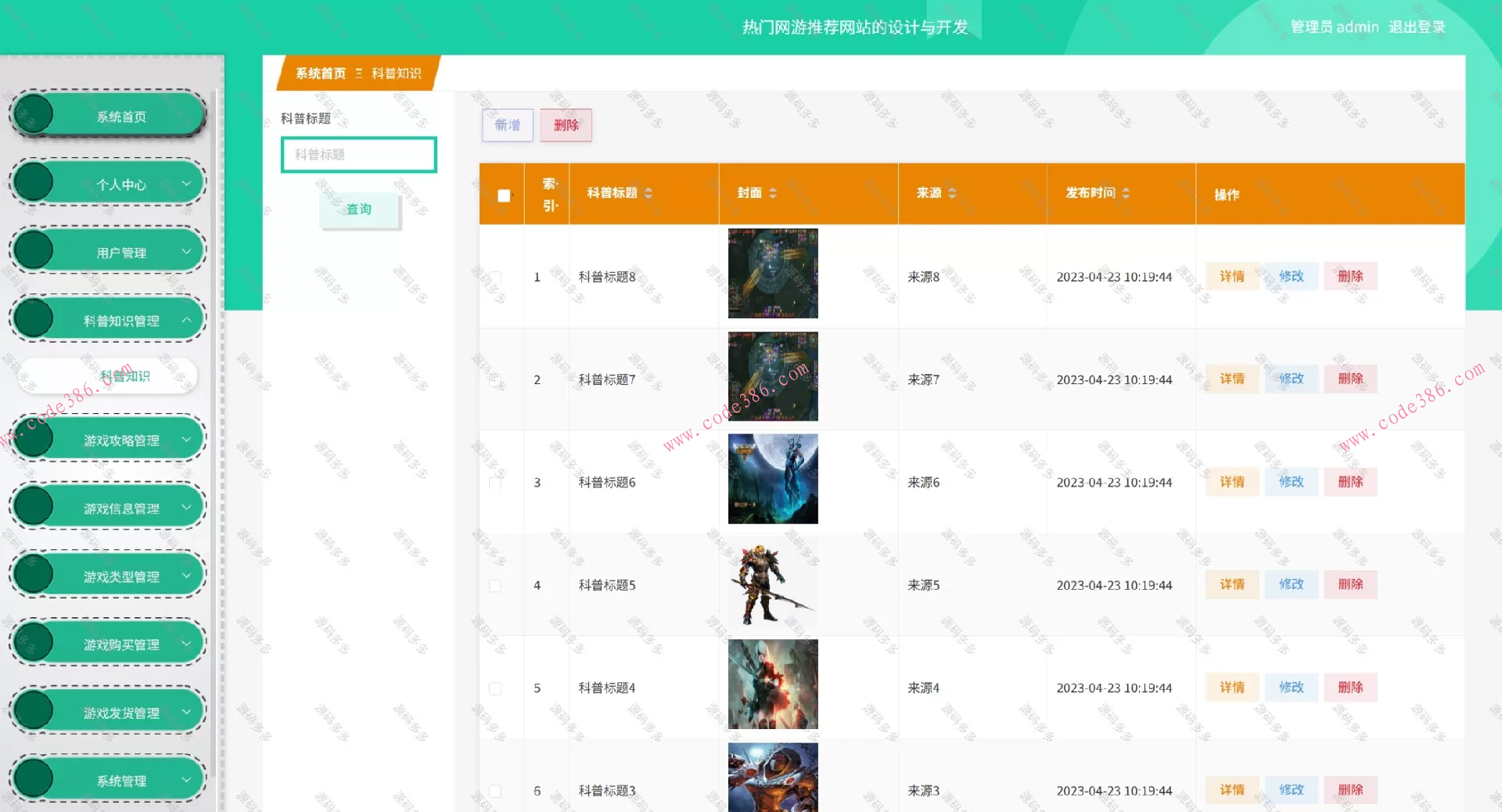Check the row checkbox for 科普标题5
Viewport: 1502px width, 812px height.
pos(494,585)
